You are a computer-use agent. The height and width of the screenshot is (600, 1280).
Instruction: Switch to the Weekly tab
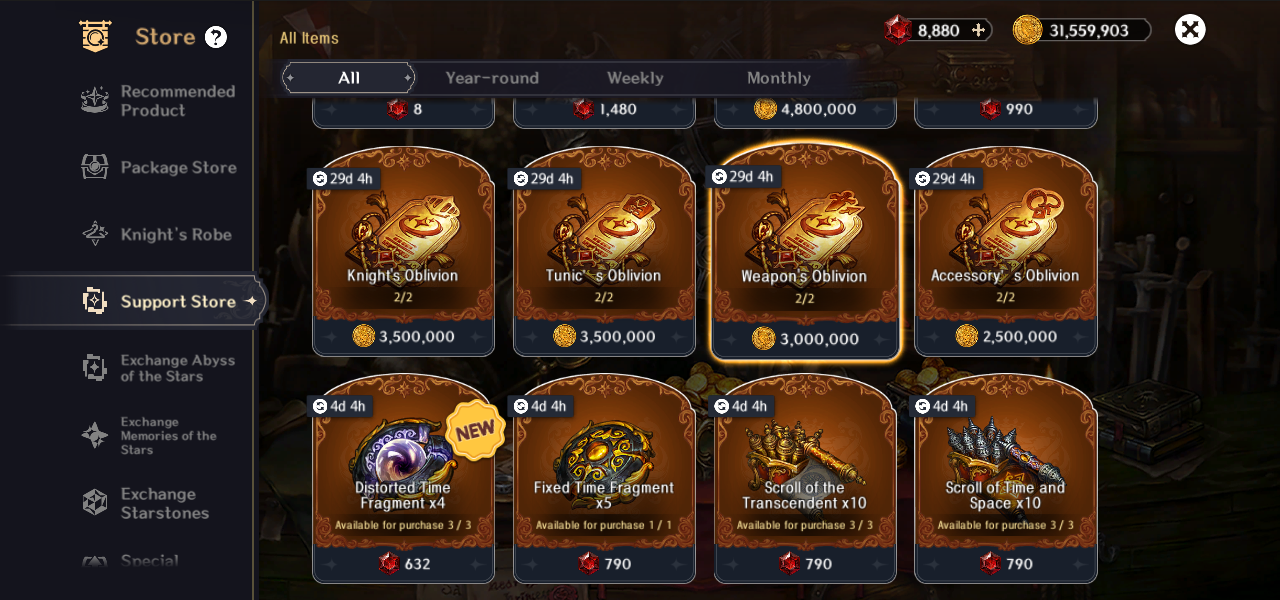(x=635, y=78)
